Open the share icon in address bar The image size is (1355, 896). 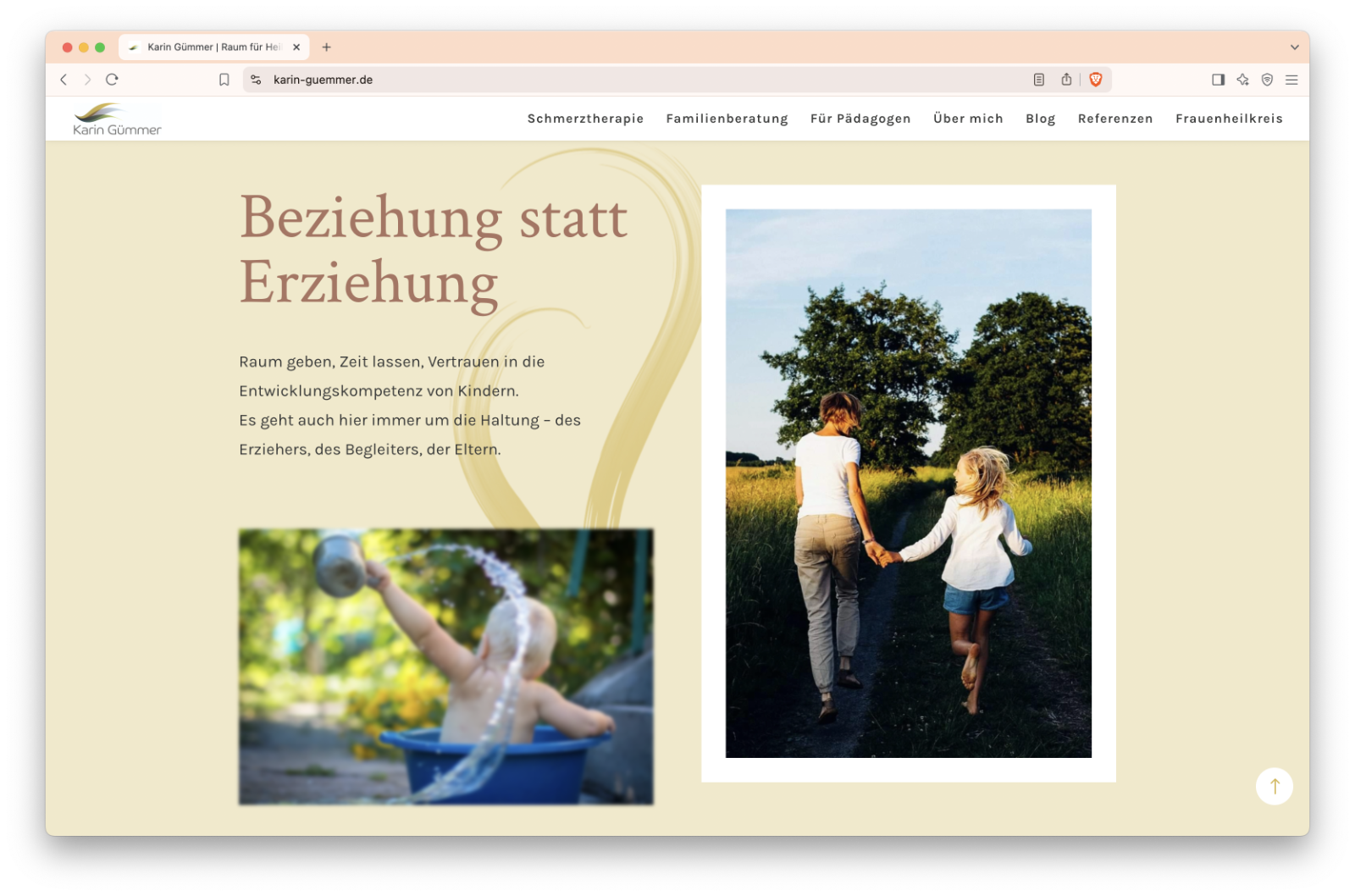coord(1066,80)
